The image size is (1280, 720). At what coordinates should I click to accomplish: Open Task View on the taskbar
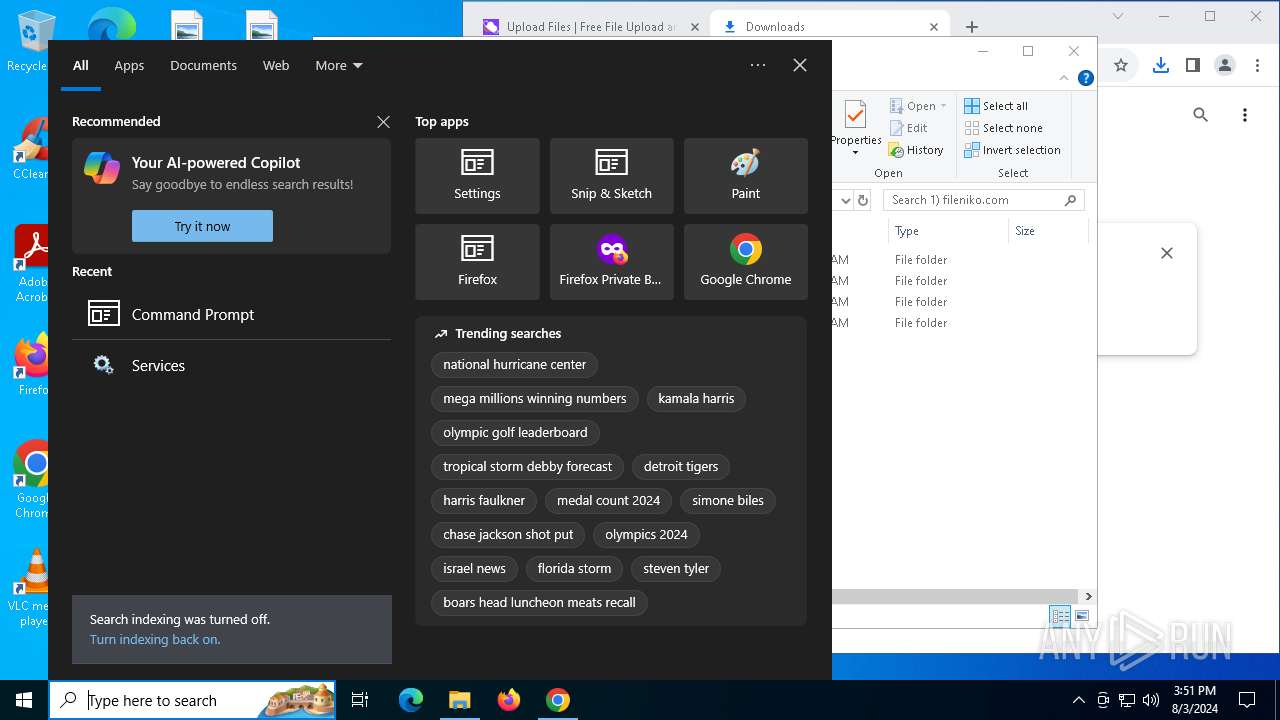(360, 700)
